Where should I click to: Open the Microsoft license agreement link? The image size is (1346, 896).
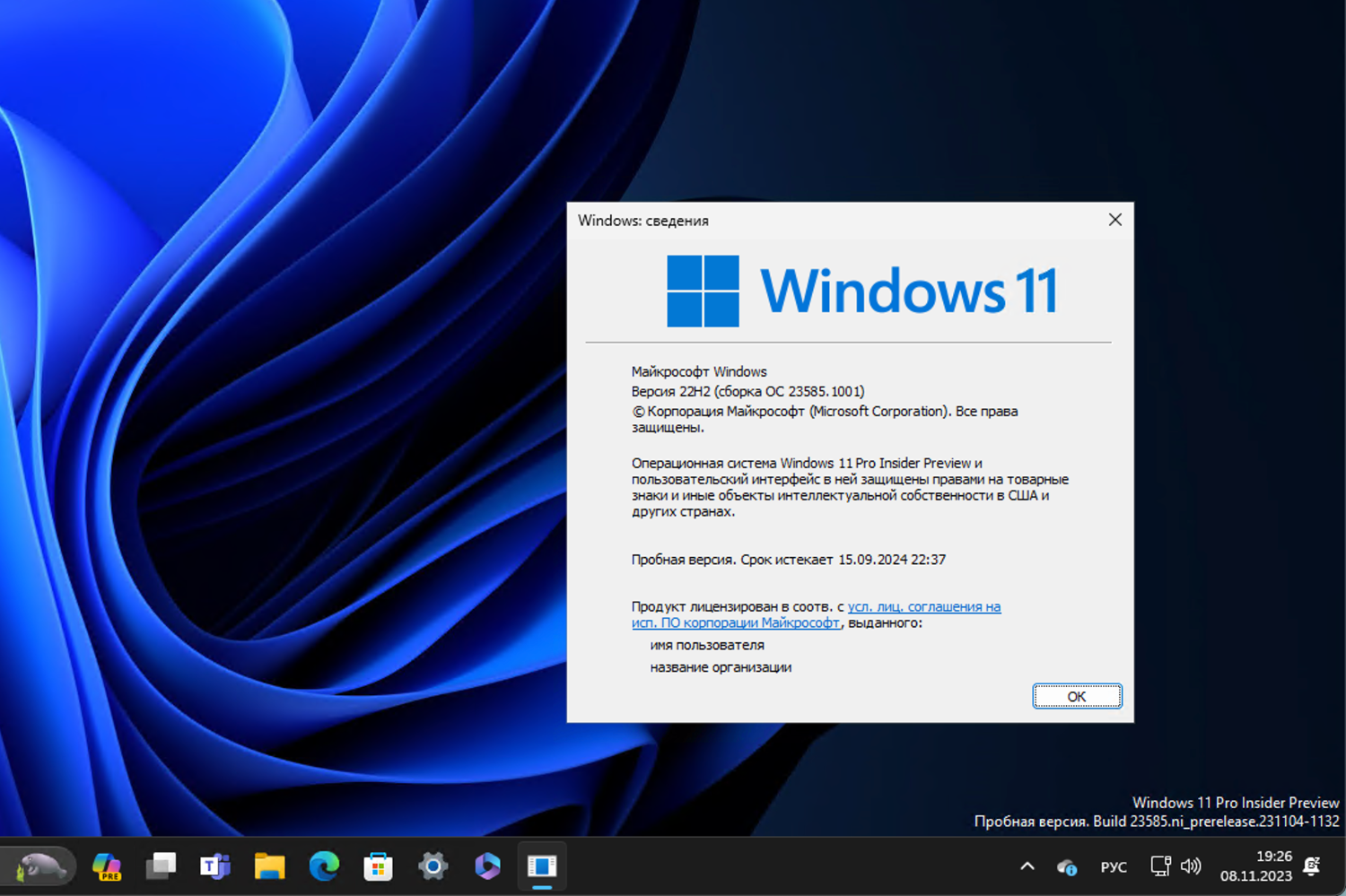(x=925, y=606)
